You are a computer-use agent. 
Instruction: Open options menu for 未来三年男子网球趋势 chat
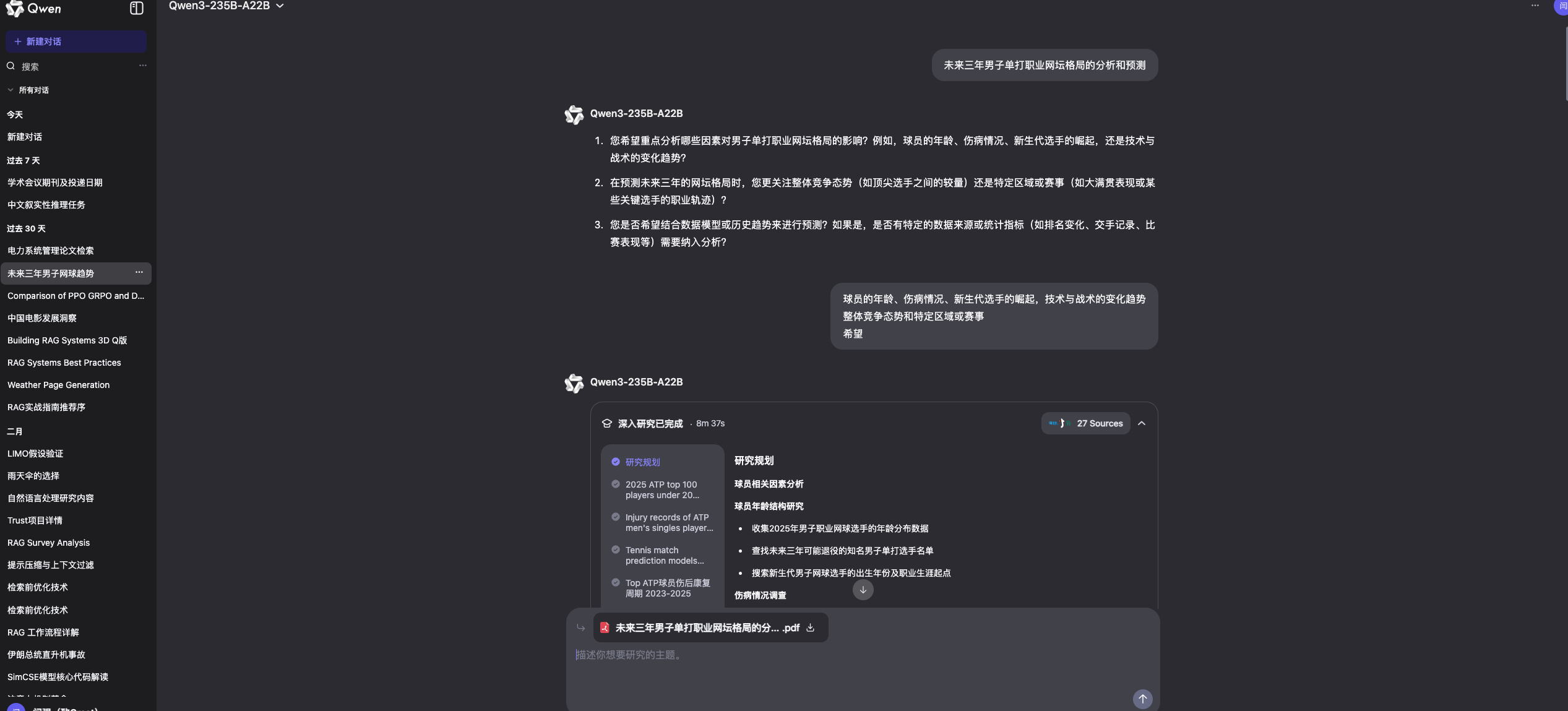click(139, 273)
